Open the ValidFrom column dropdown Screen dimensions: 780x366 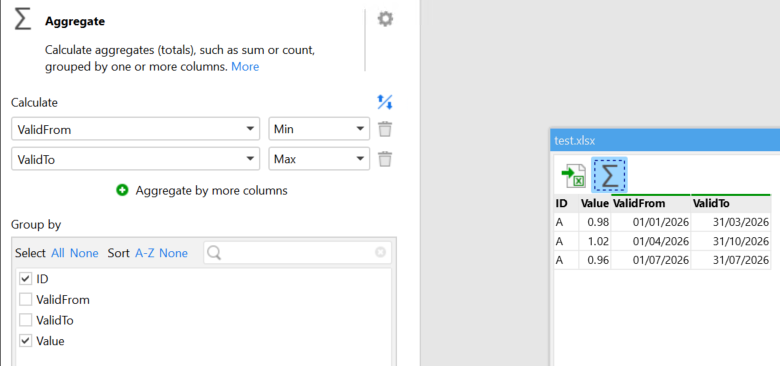coord(135,129)
